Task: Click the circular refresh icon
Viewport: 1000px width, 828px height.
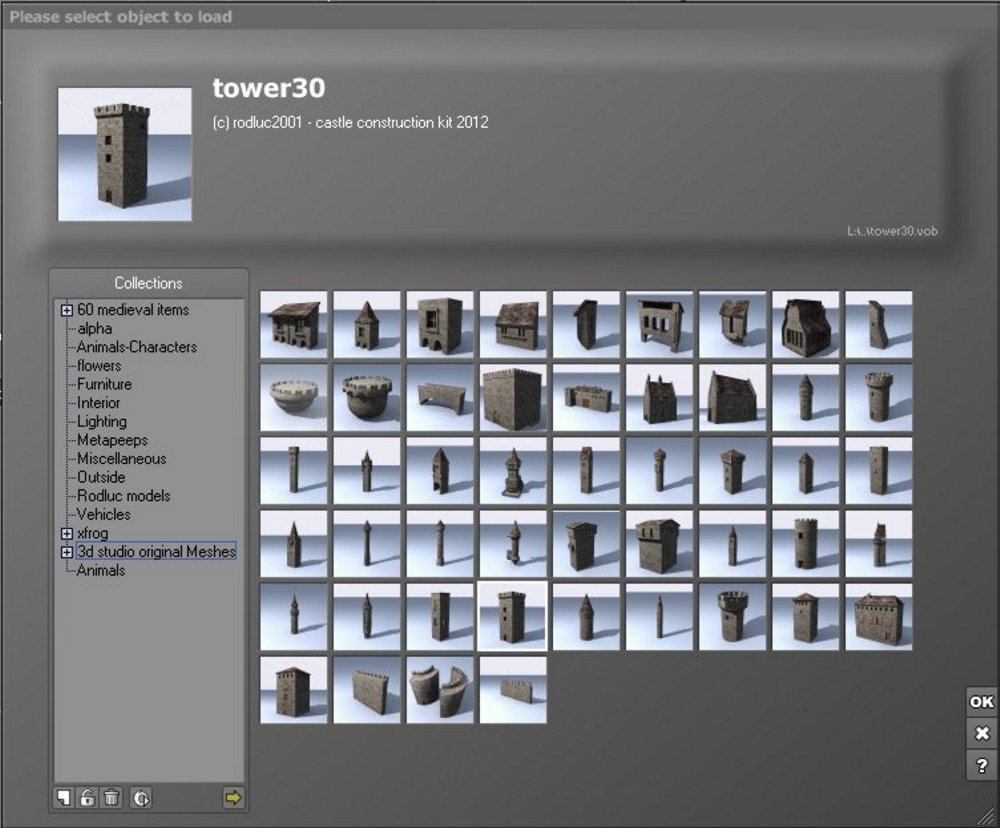Action: pos(141,797)
